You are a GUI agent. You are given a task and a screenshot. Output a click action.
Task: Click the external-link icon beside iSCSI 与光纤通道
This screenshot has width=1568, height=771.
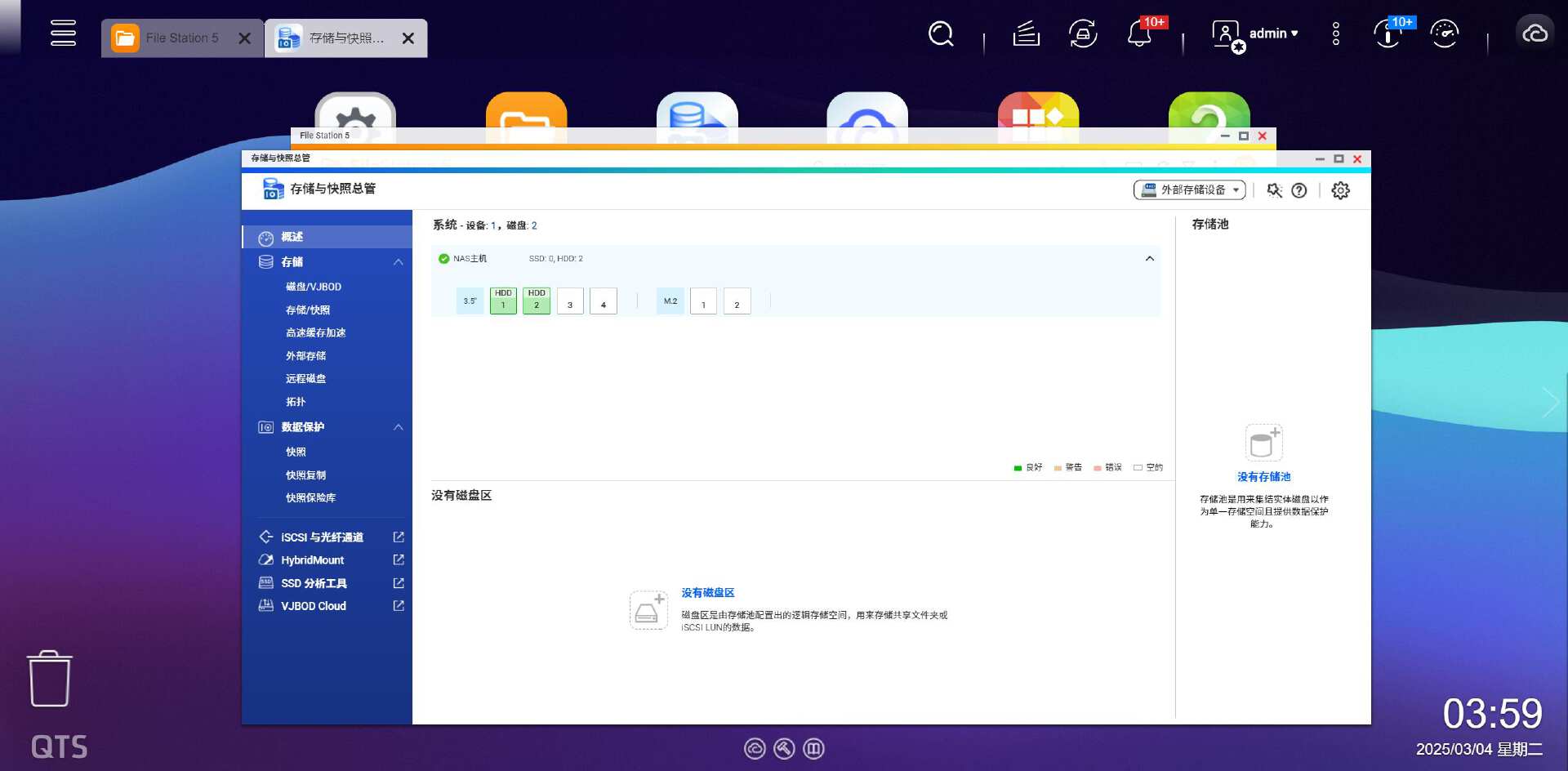pyautogui.click(x=399, y=537)
